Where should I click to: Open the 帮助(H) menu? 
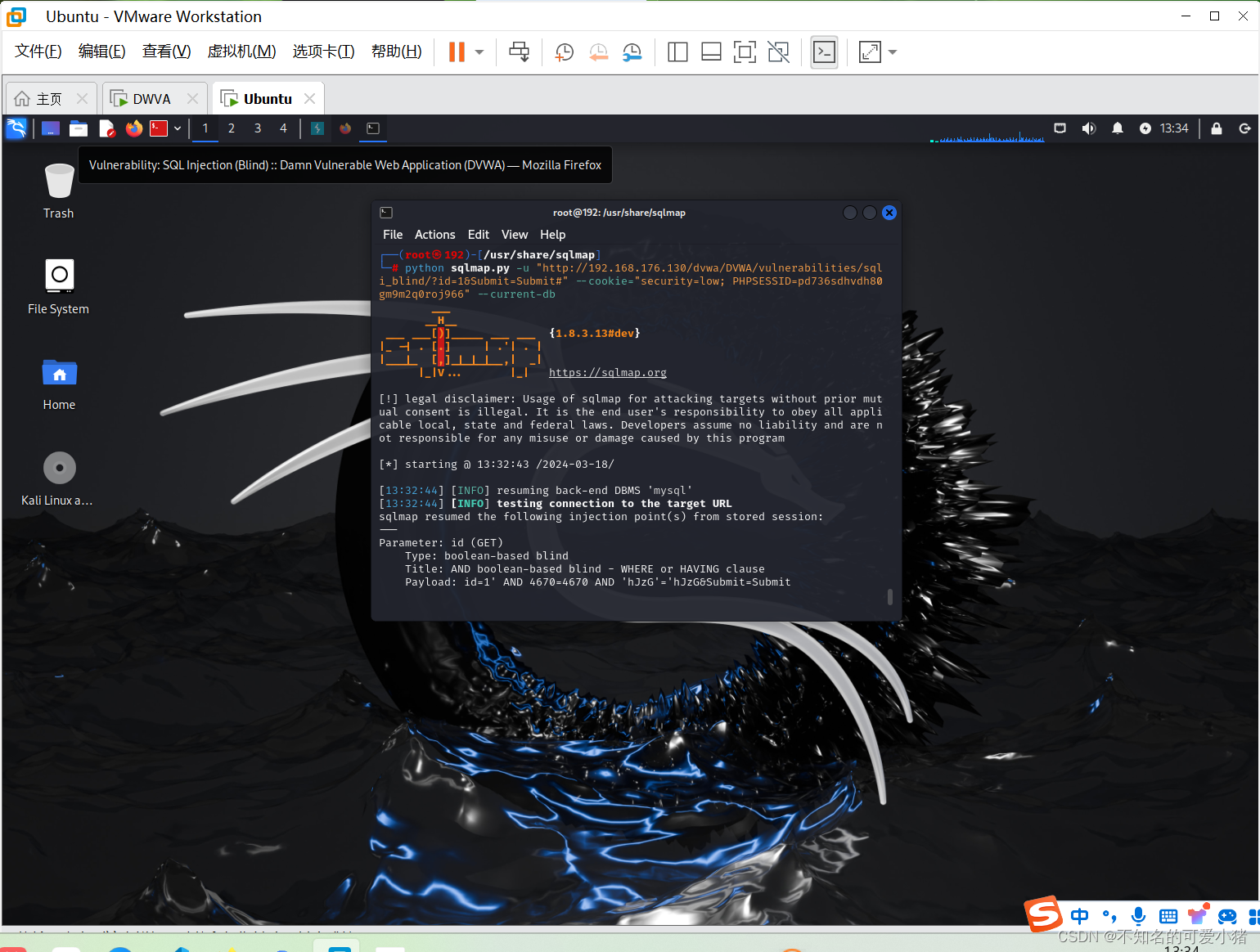[x=396, y=52]
